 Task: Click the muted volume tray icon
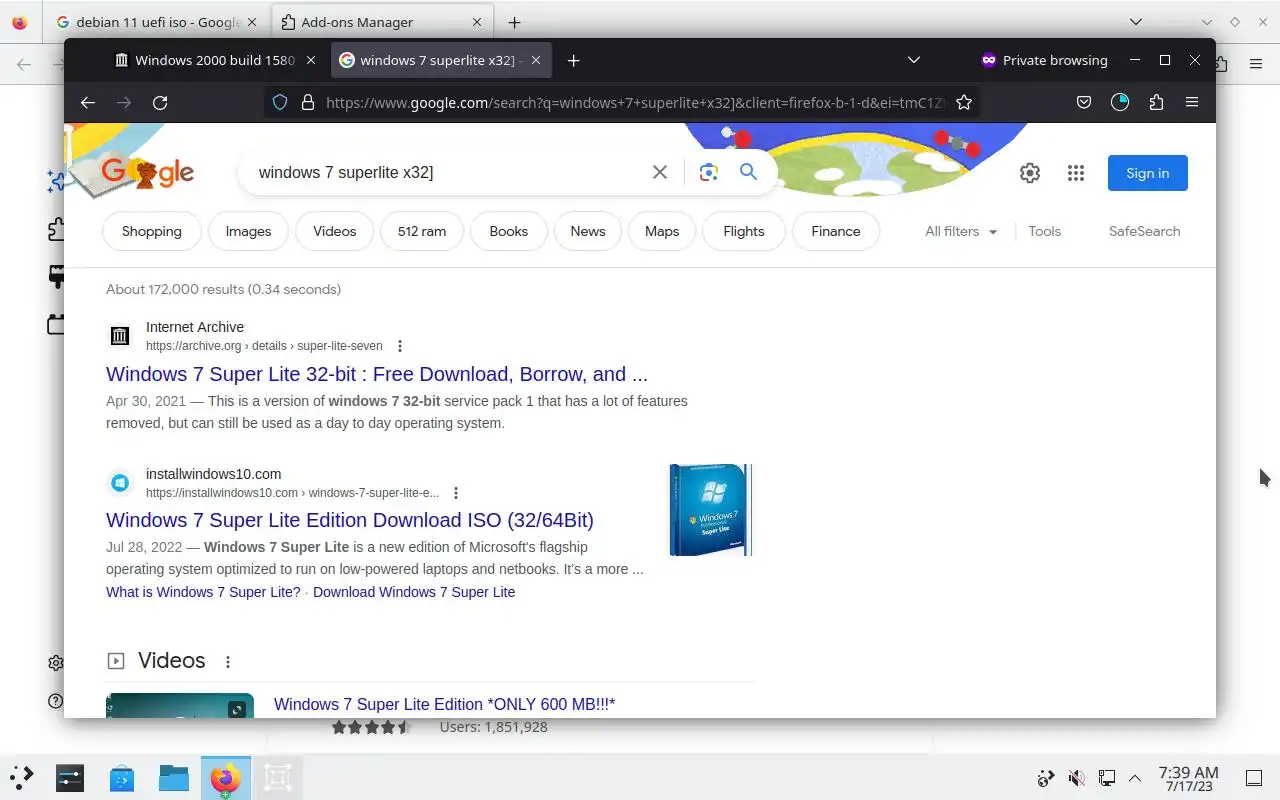click(1077, 778)
